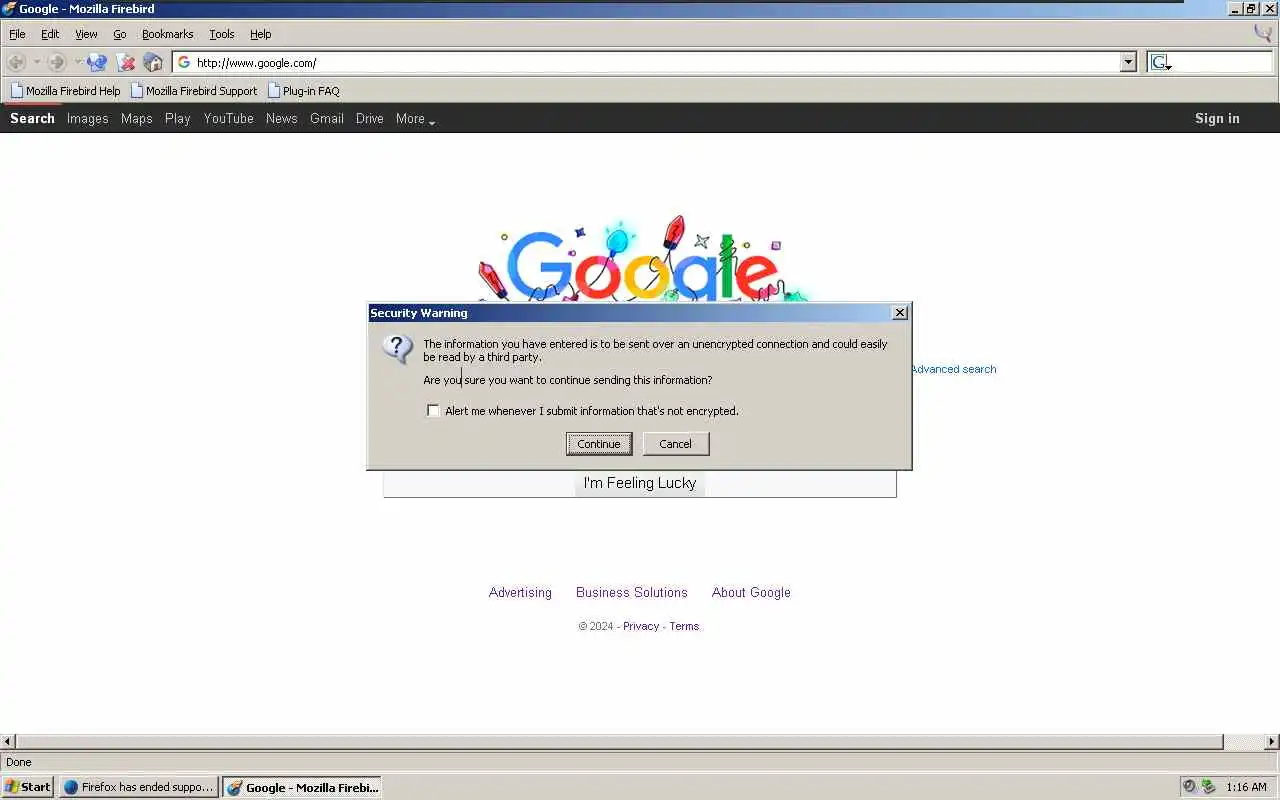Restore down the Firebird window

1251,8
